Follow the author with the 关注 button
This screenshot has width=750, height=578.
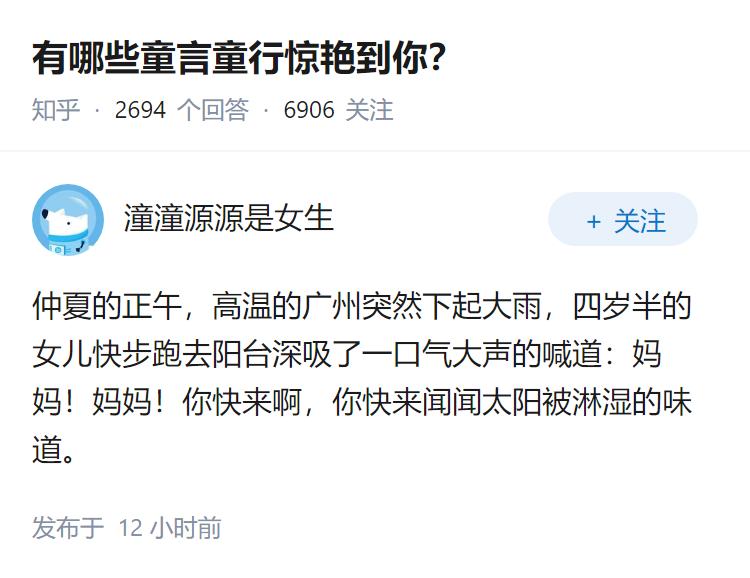click(623, 220)
